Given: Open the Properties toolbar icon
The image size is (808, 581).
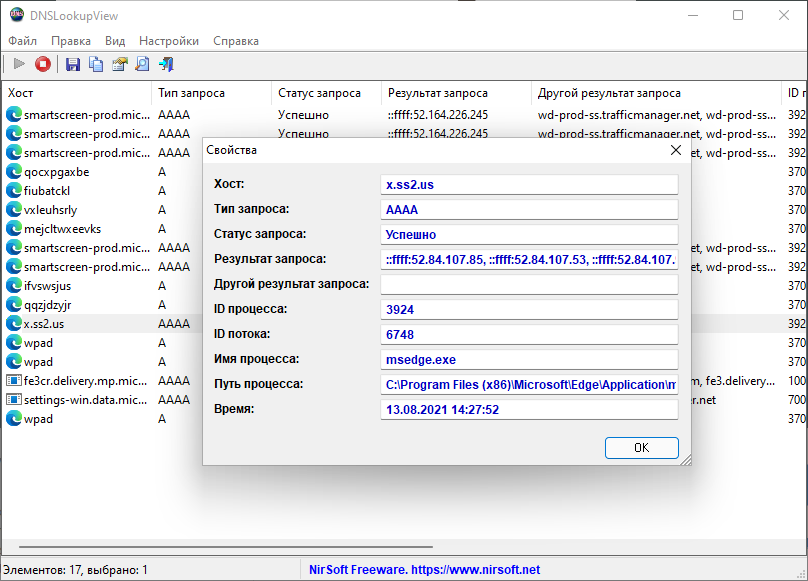Looking at the screenshot, I should pos(120,64).
